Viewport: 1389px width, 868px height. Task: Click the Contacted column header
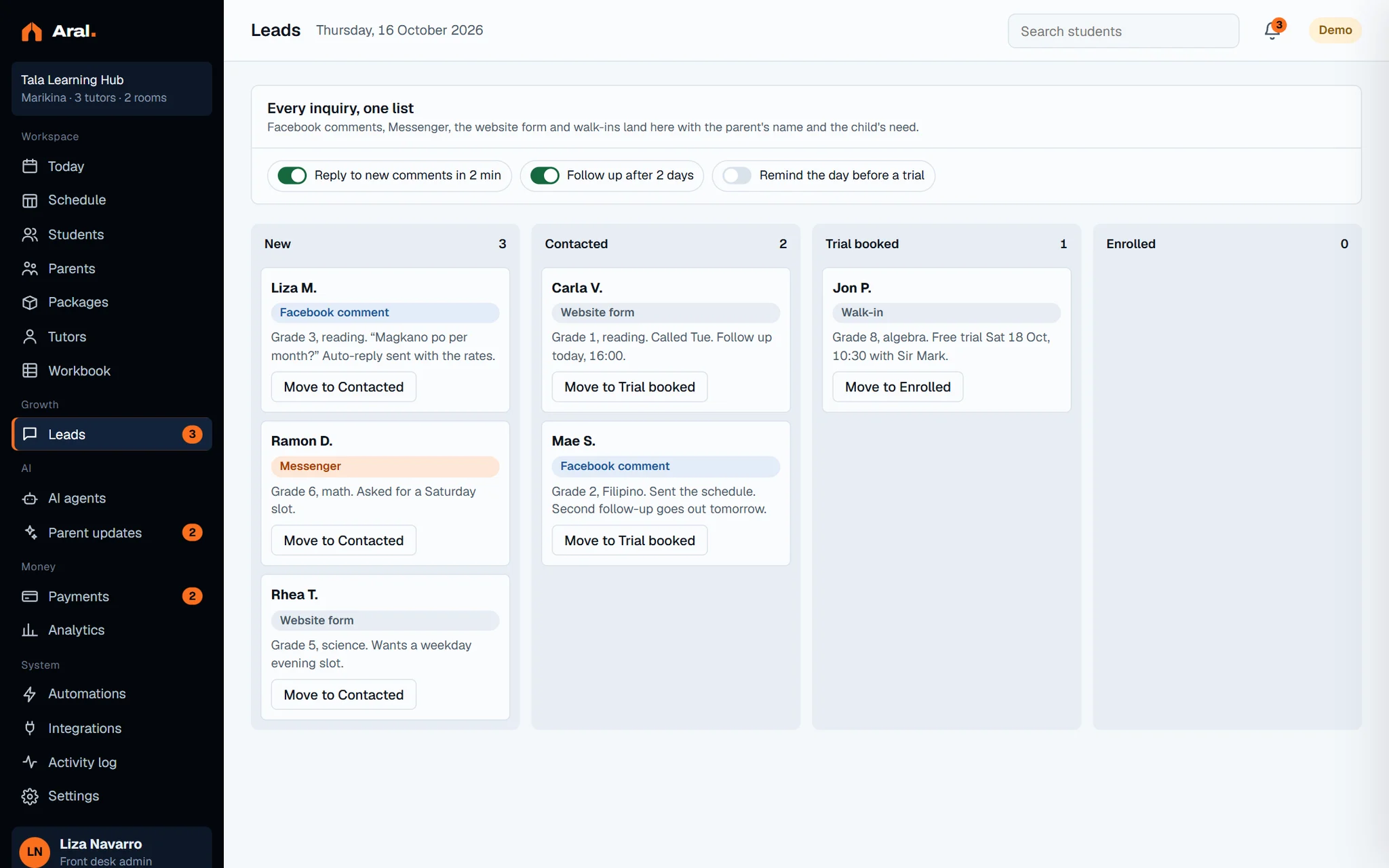pos(665,244)
